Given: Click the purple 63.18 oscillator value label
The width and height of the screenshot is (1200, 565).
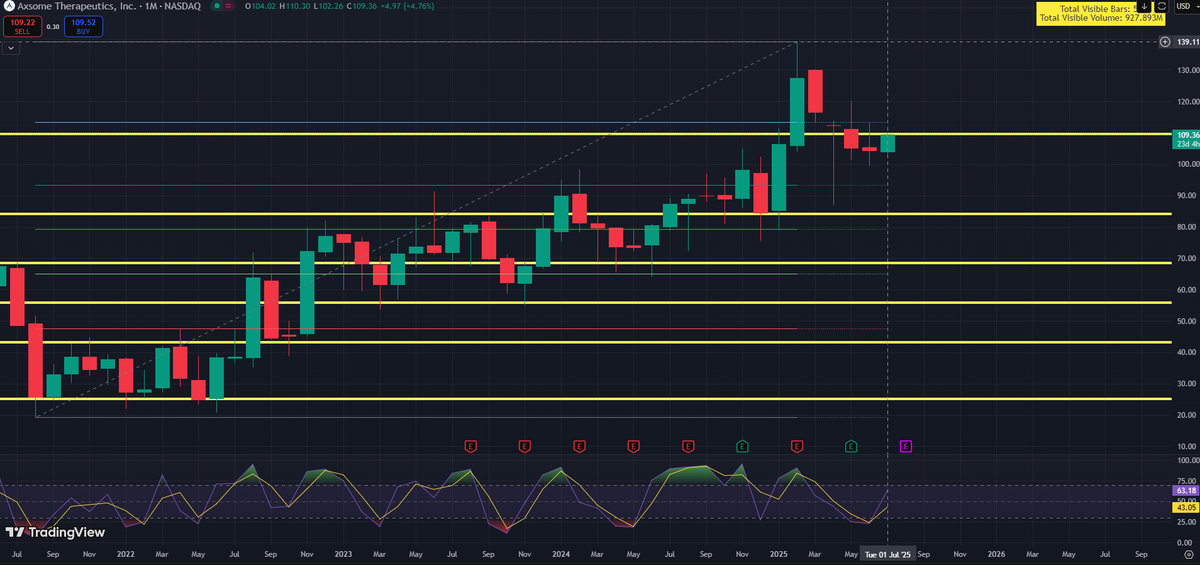Looking at the screenshot, I should coord(1186,491).
